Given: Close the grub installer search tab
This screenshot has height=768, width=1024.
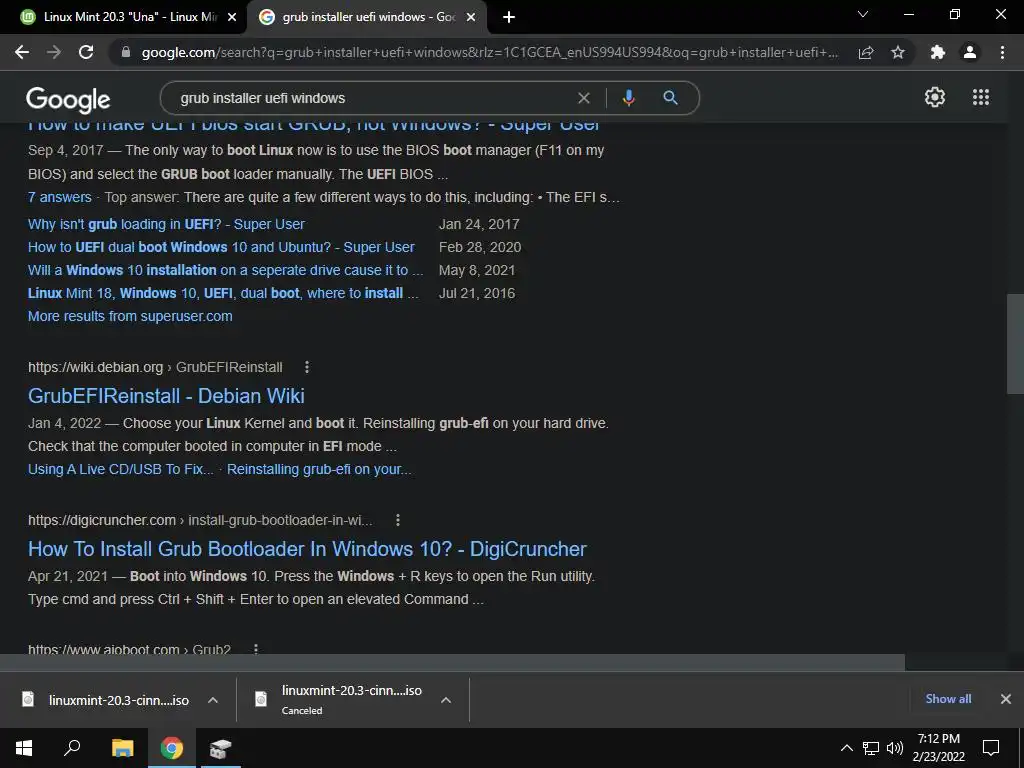Looking at the screenshot, I should (x=471, y=18).
